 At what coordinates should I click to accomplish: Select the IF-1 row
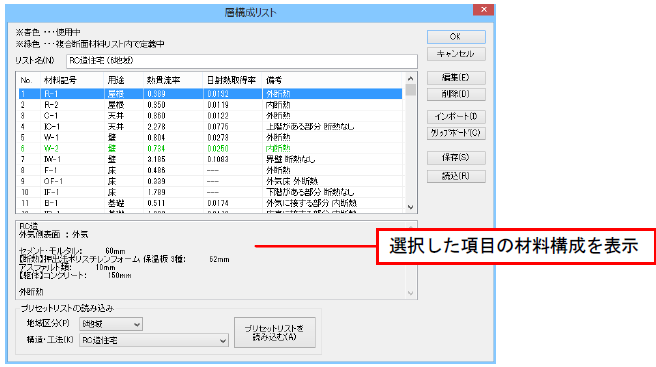pyautogui.click(x=210, y=192)
